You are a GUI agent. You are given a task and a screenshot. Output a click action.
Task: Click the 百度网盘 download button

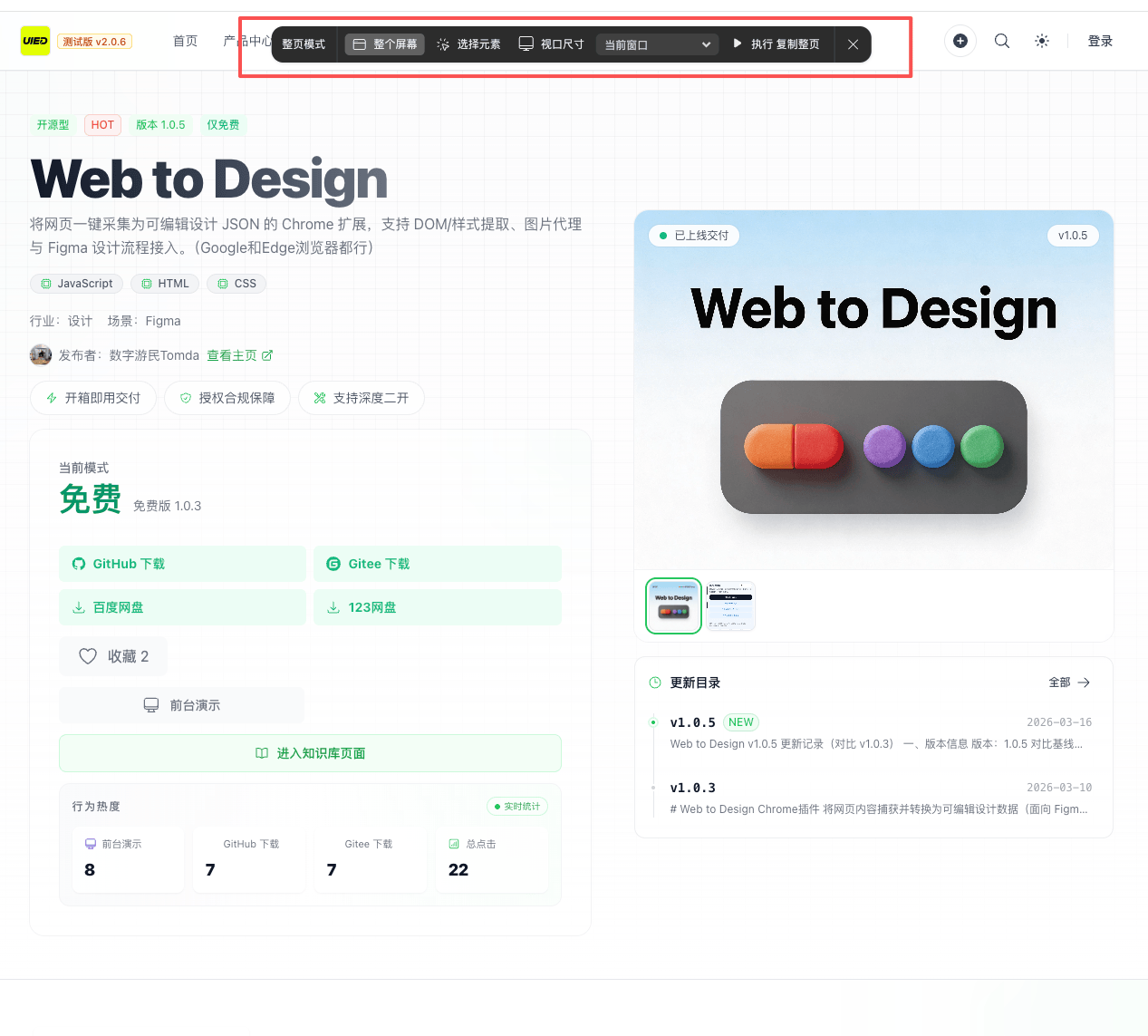tap(182, 607)
